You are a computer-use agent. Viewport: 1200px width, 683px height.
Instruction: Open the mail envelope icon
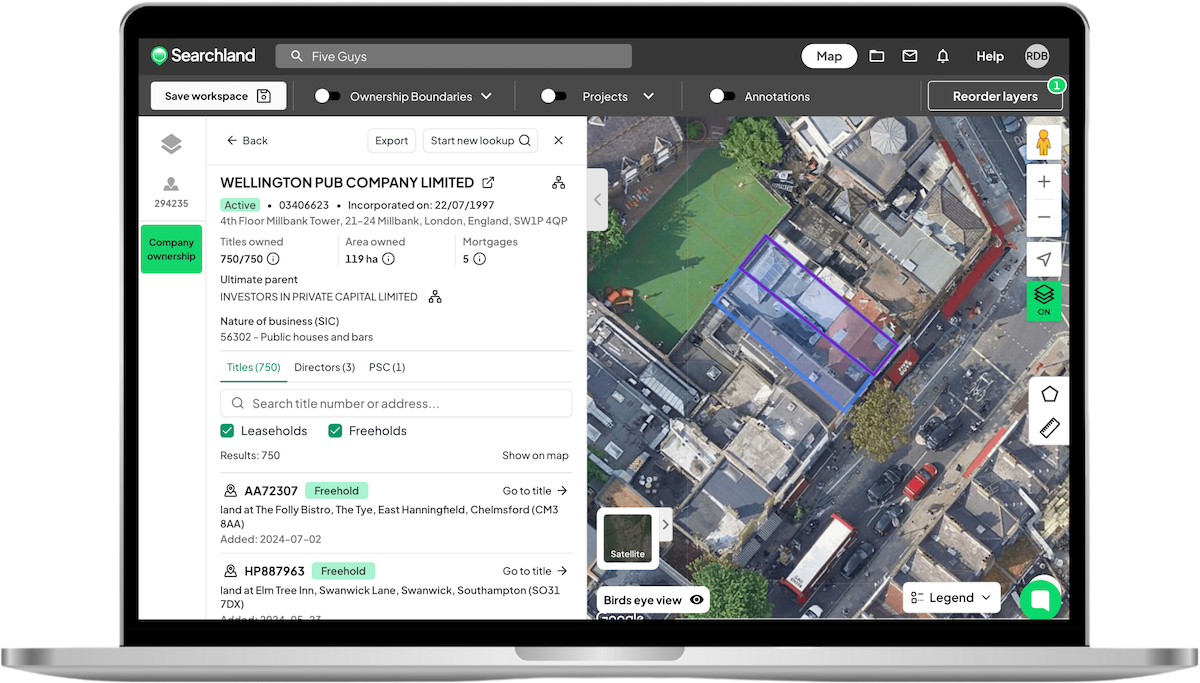pyautogui.click(x=909, y=56)
